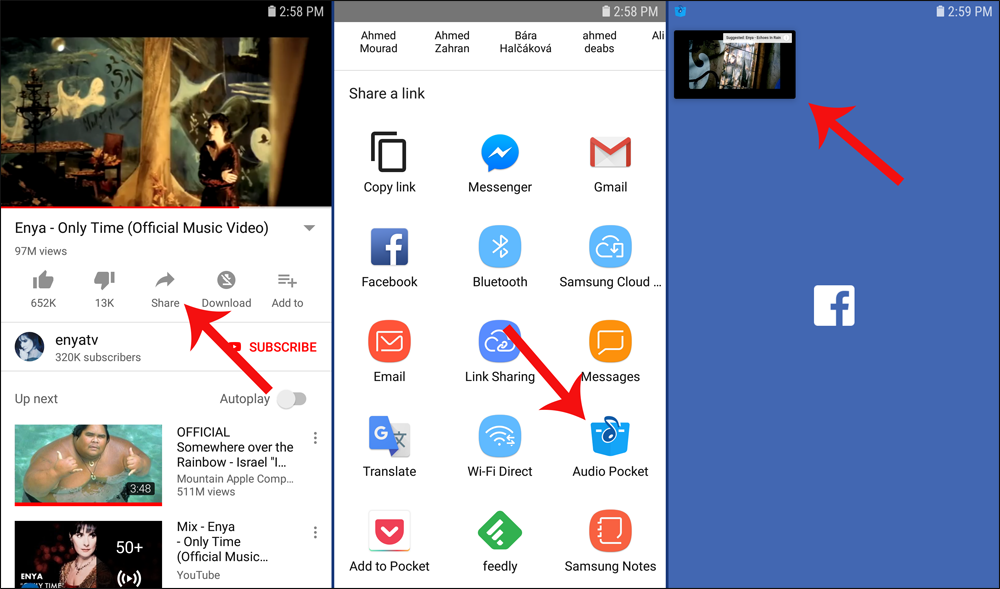Click the 'Up next' label

click(x=36, y=399)
